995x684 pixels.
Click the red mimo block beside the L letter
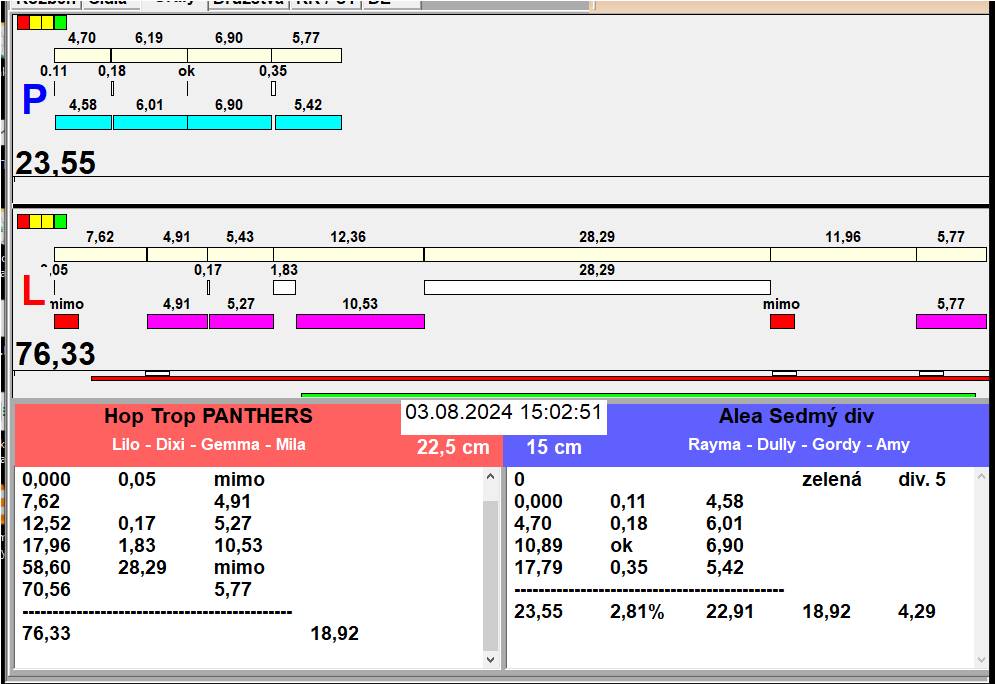[x=66, y=321]
